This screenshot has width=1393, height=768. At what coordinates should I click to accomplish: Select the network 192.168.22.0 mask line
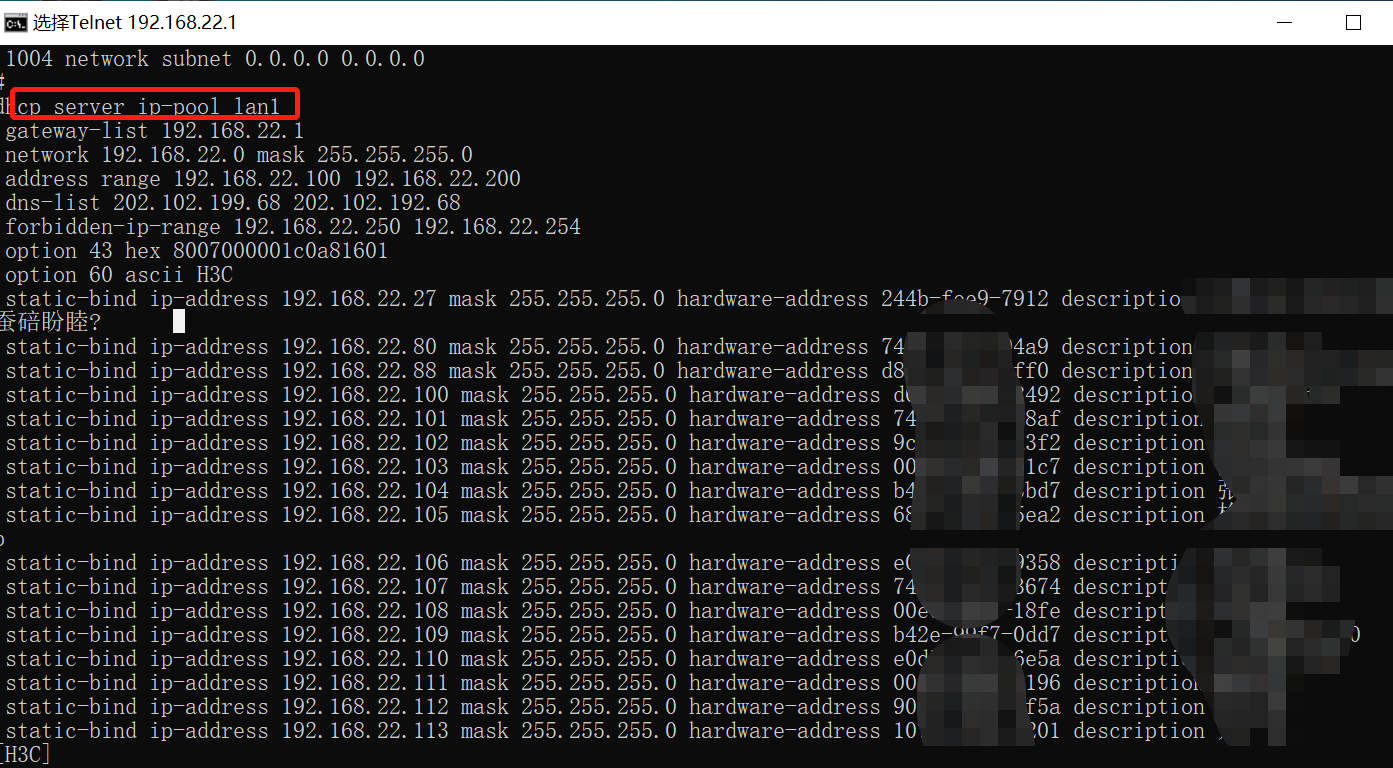(238, 155)
